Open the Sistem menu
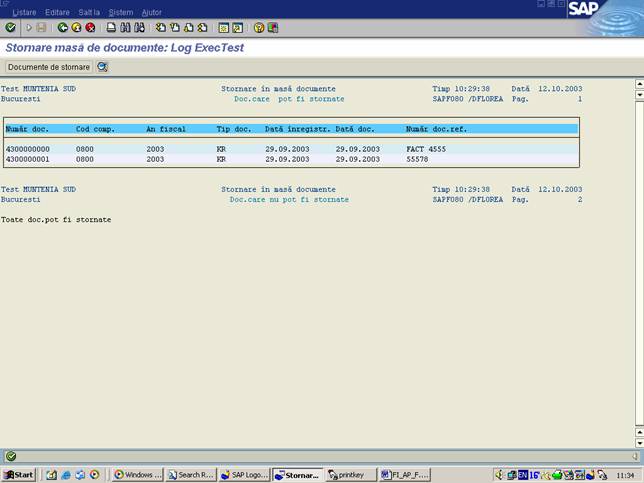 click(x=120, y=12)
